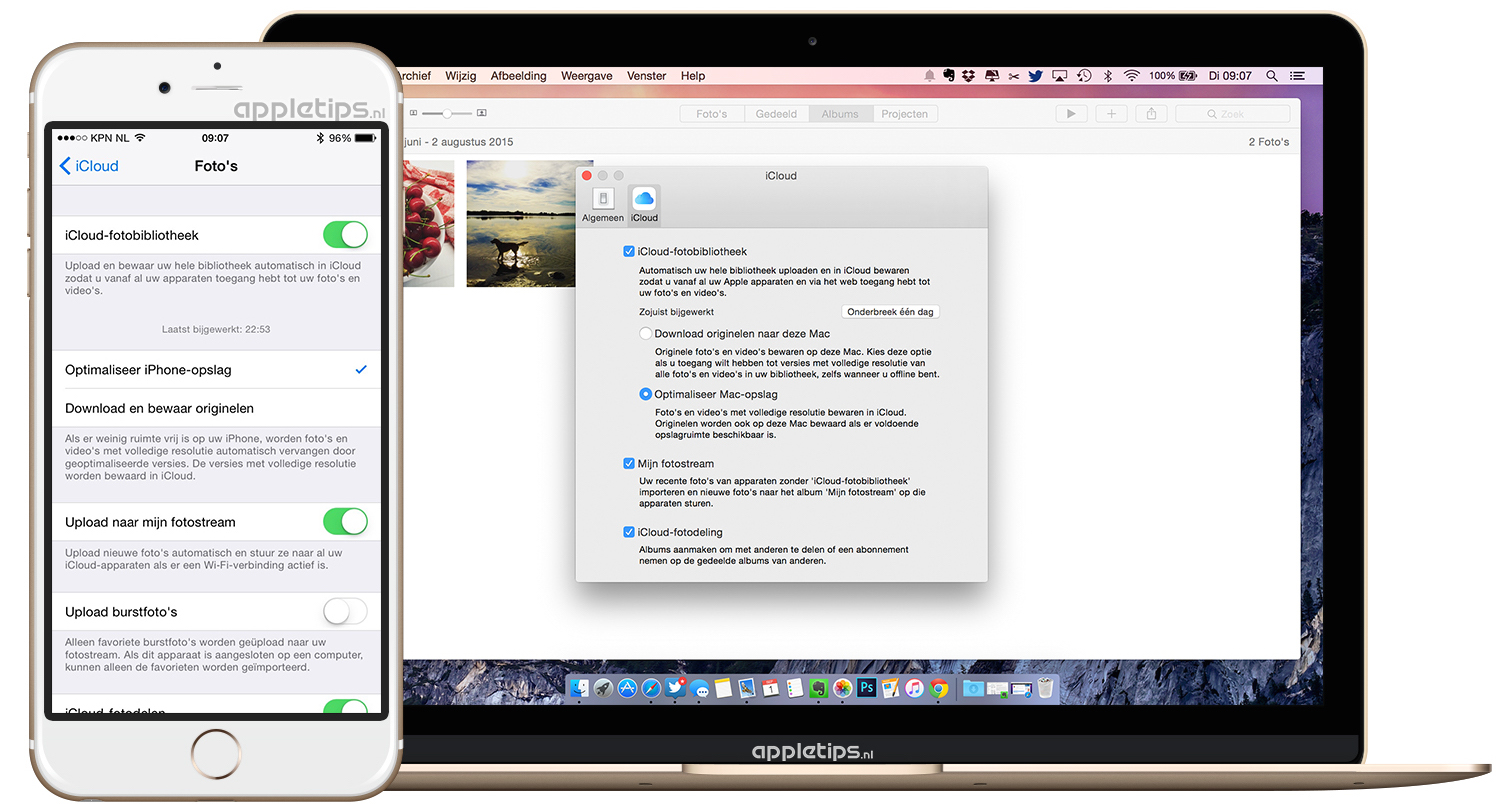1500x804 pixels.
Task: Click the Evernote elephant menu bar icon
Action: click(x=949, y=76)
